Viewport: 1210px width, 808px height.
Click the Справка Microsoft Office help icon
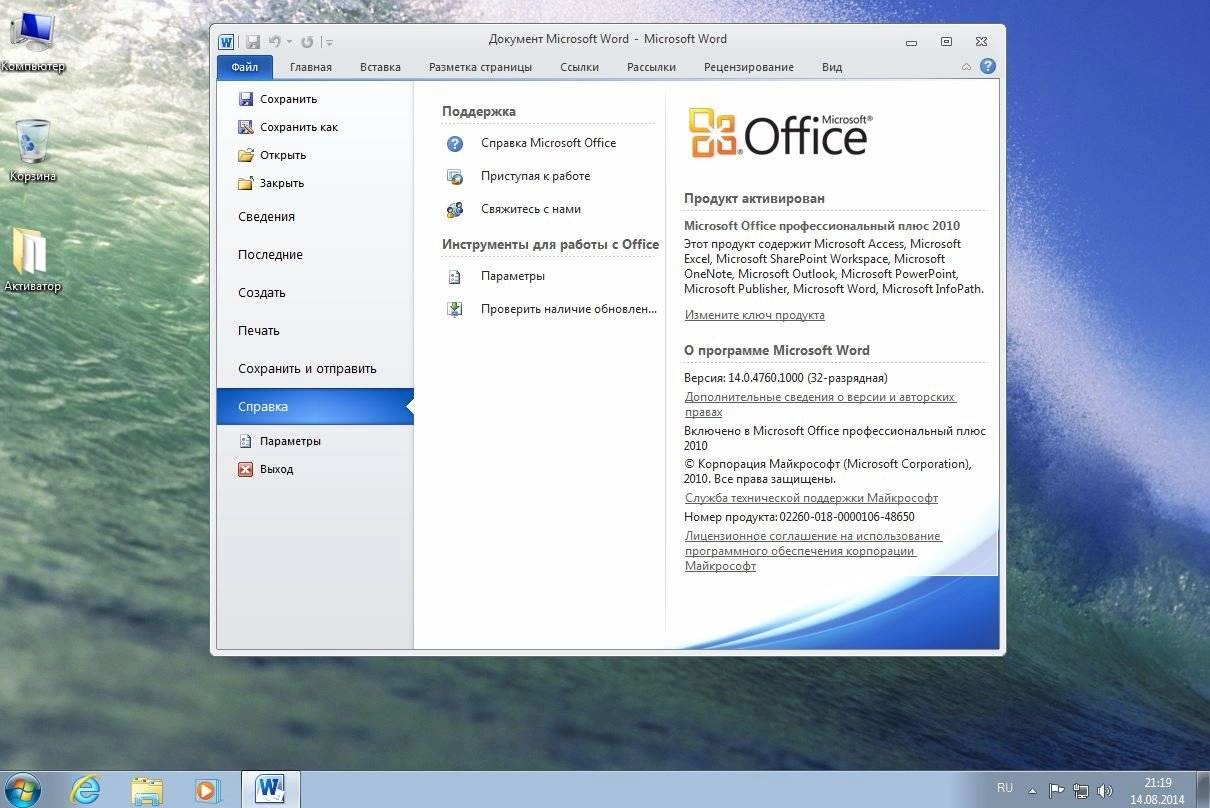pos(455,144)
